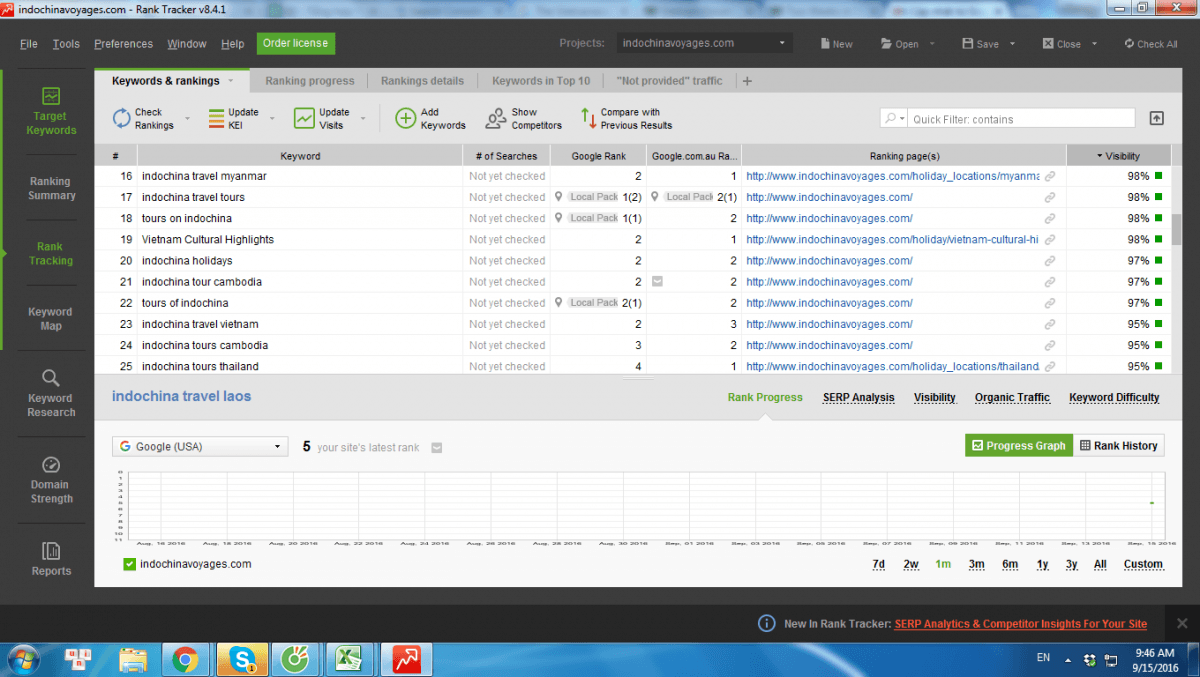Open Domain Strength sidebar section
The image size is (1200, 677).
(x=51, y=479)
